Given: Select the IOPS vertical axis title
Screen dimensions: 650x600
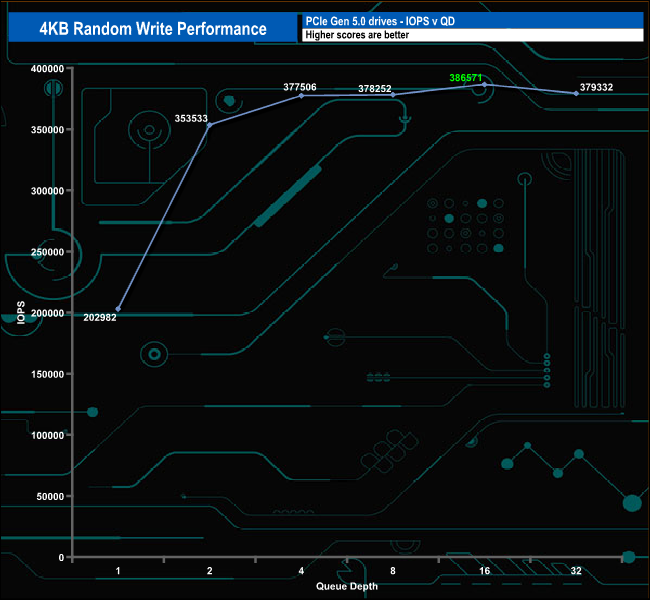Looking at the screenshot, I should pos(22,312).
